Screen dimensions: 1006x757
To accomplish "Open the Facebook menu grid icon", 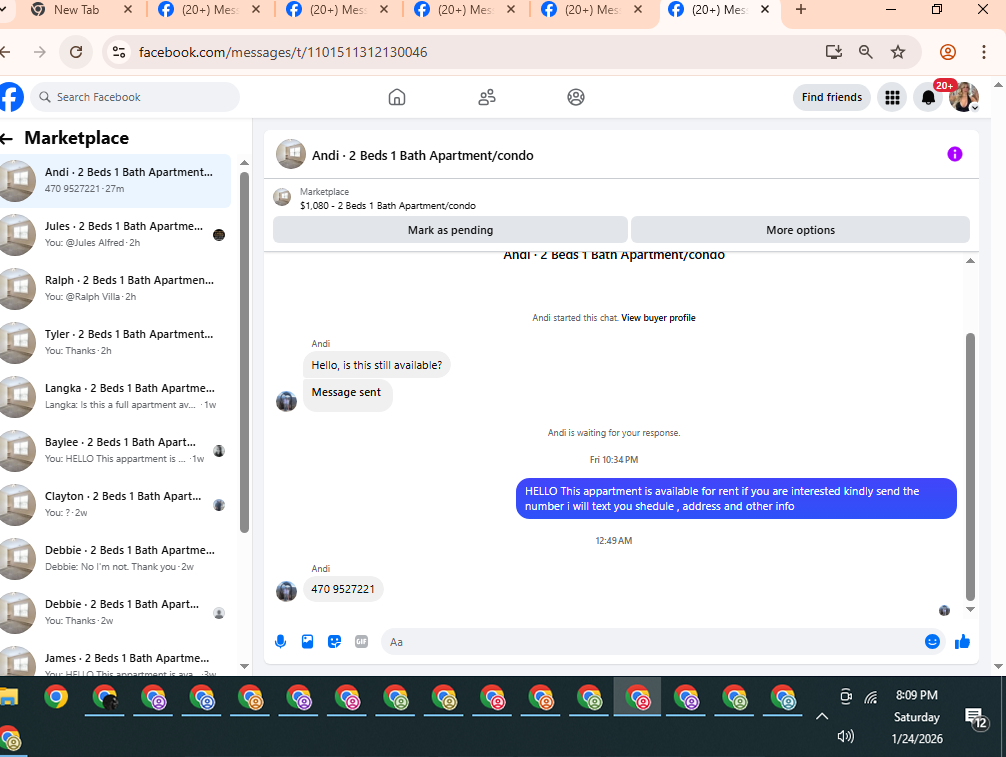I will pyautogui.click(x=892, y=98).
